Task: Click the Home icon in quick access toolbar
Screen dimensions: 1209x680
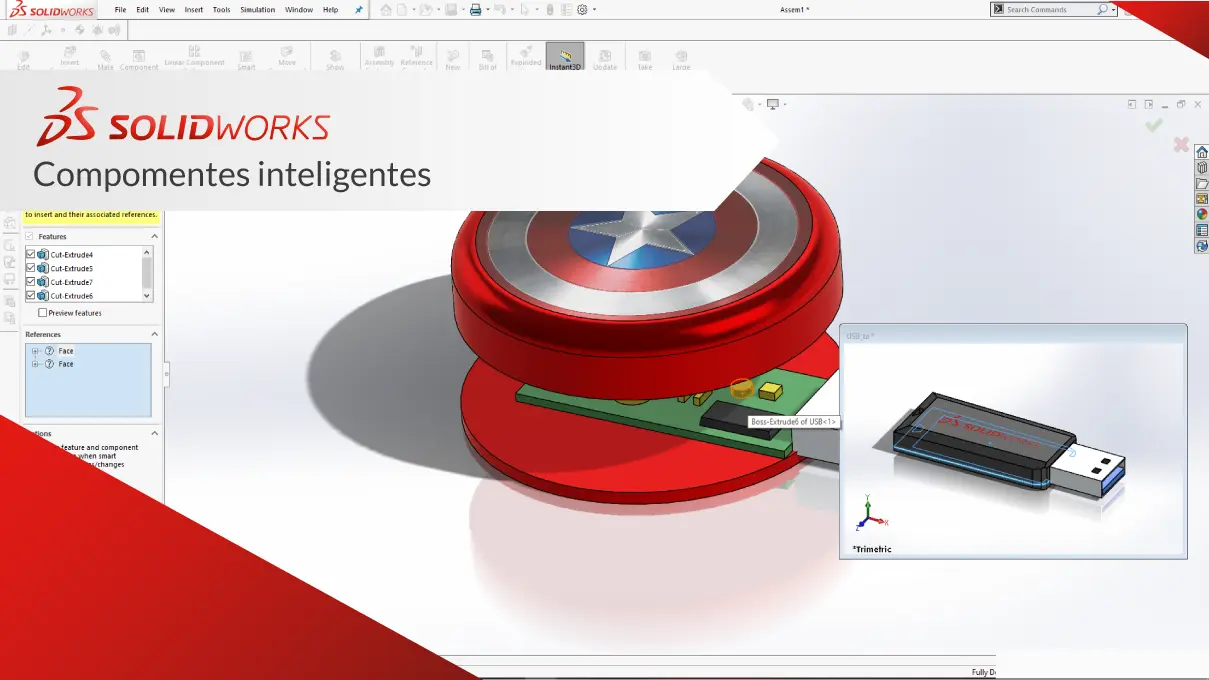Action: tap(386, 10)
